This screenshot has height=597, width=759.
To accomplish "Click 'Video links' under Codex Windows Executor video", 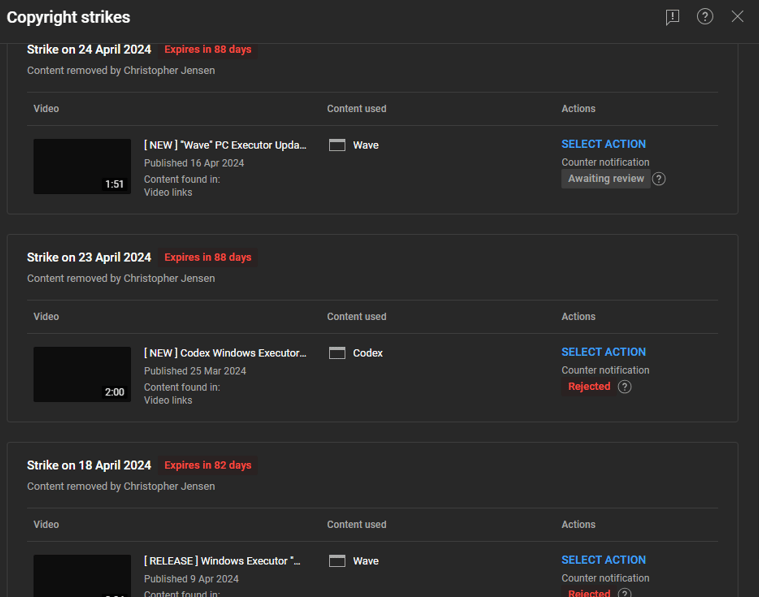I will click(168, 400).
